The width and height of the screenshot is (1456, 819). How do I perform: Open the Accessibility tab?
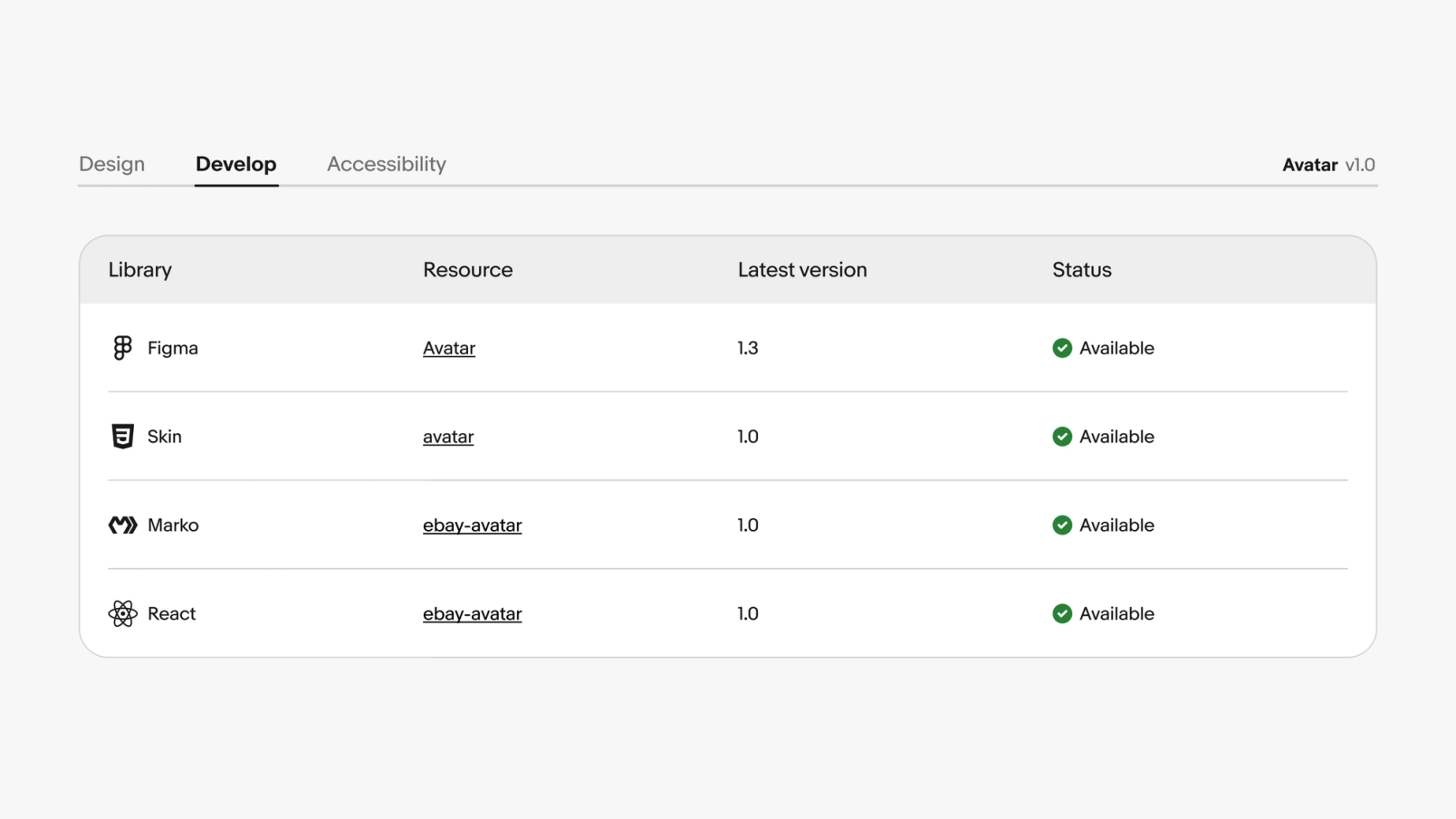coord(387,164)
